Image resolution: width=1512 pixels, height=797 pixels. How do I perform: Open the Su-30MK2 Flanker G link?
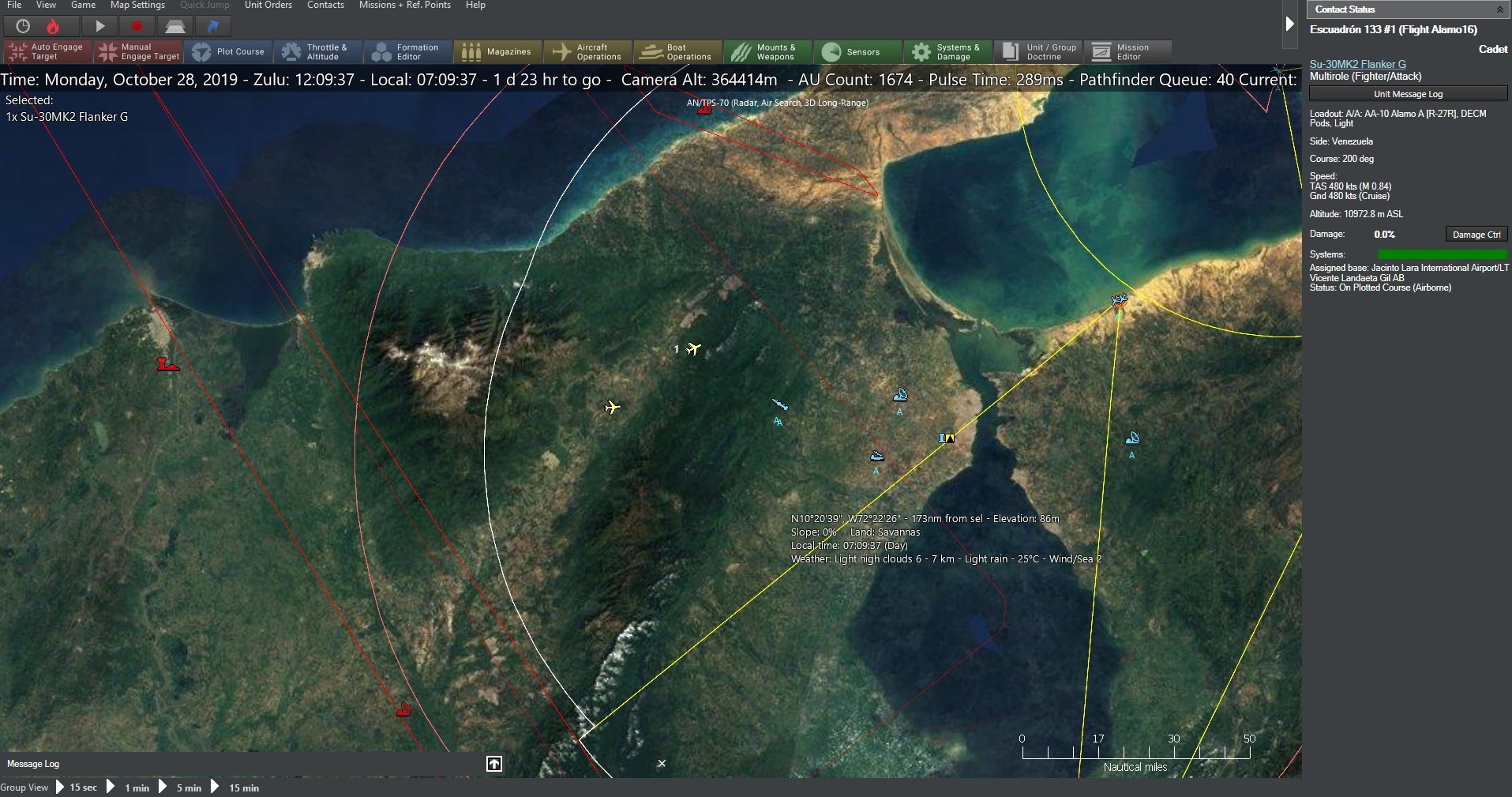1356,63
